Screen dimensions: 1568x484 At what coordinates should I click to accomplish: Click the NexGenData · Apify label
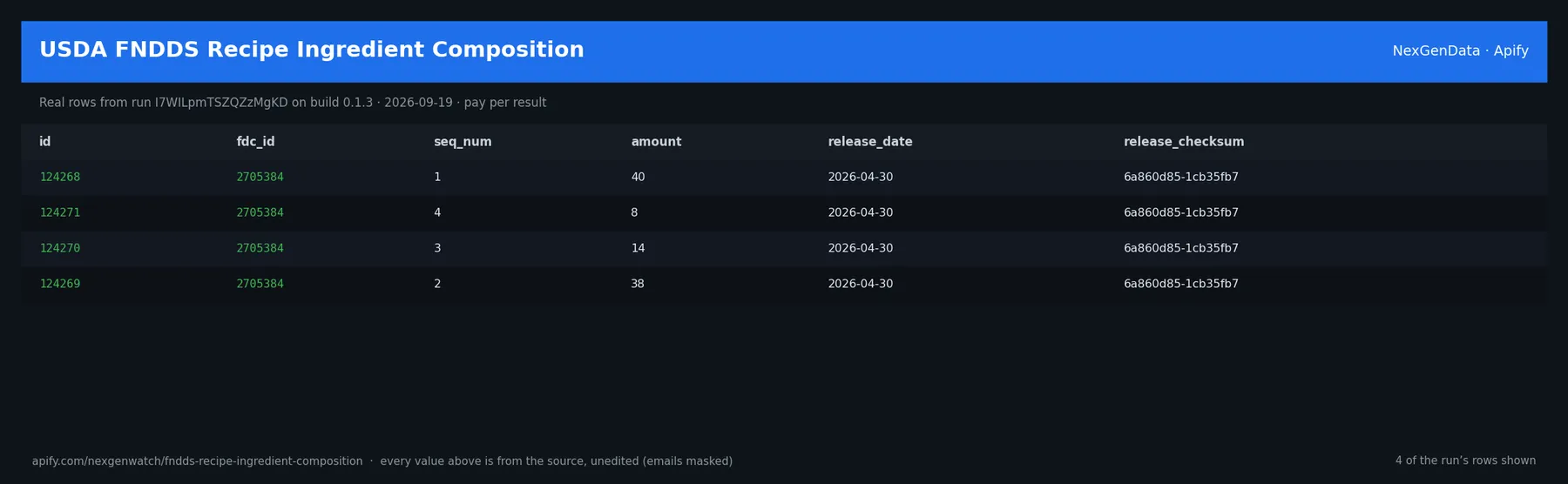pyautogui.click(x=1460, y=51)
